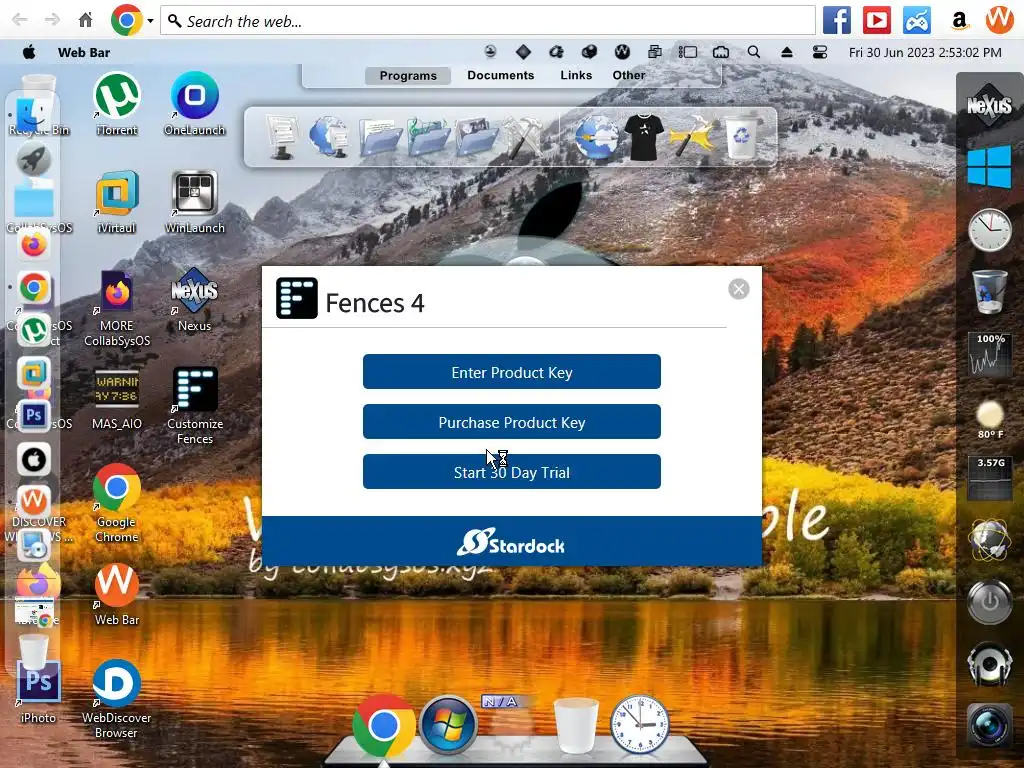Click the globe network icon in shelf
This screenshot has width=1024, height=768.
point(597,137)
